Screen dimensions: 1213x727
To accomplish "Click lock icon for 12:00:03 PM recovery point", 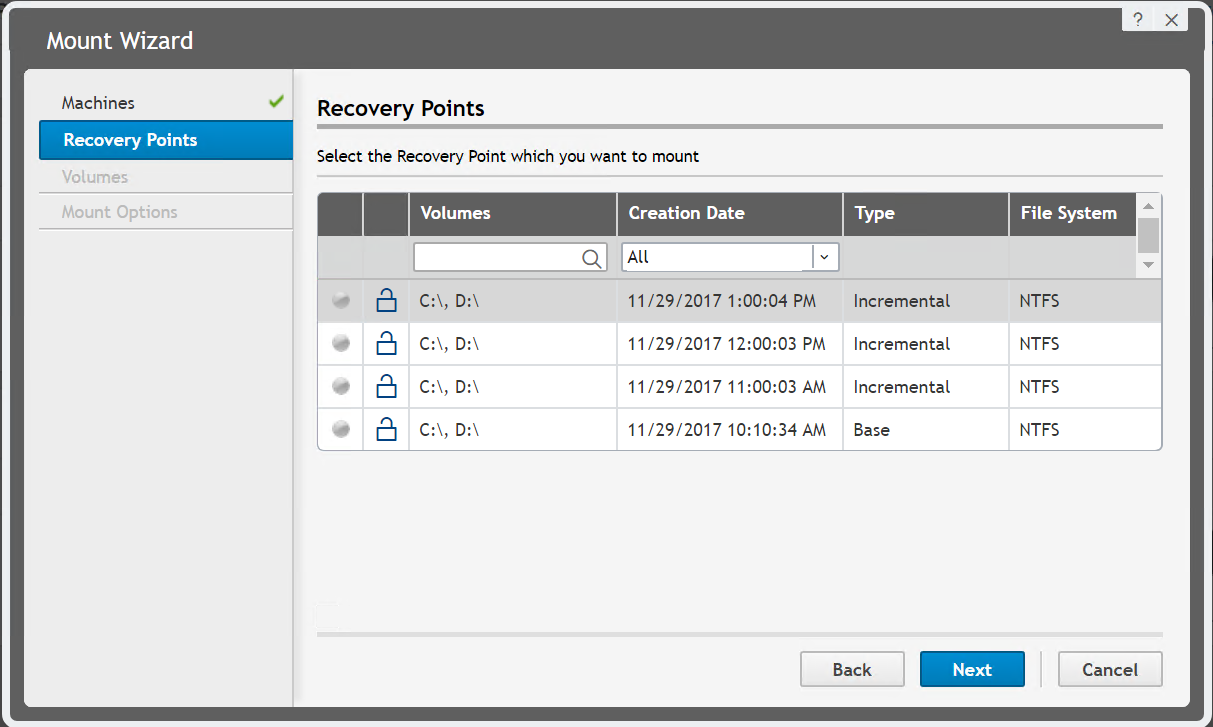I will 386,344.
